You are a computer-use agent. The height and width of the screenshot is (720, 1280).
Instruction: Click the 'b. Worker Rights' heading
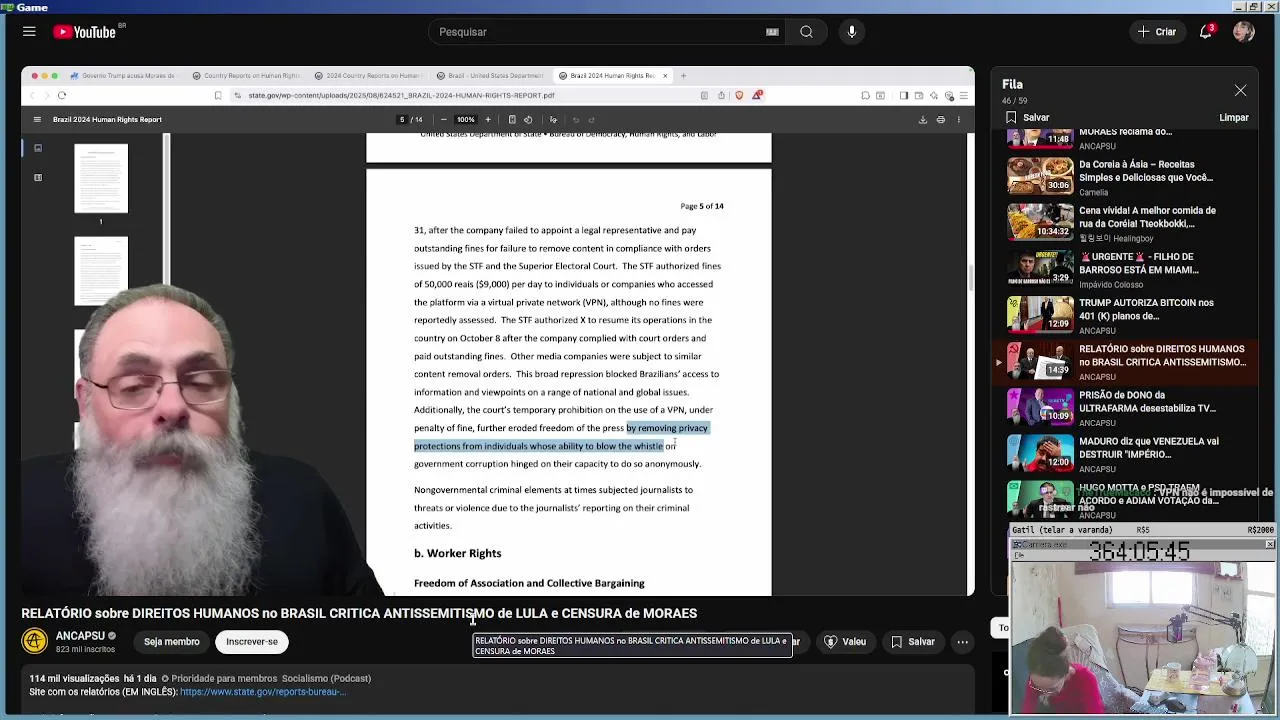[x=458, y=553]
